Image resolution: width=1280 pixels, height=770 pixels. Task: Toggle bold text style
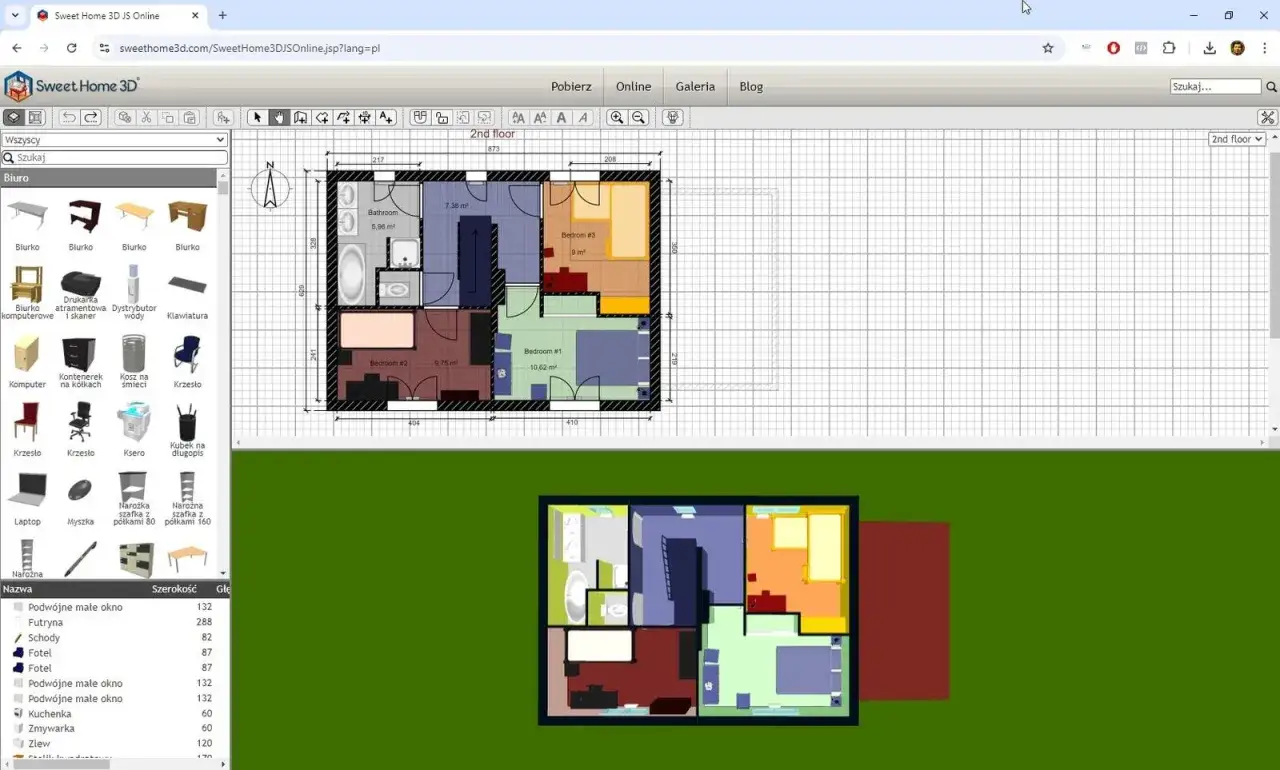[561, 117]
